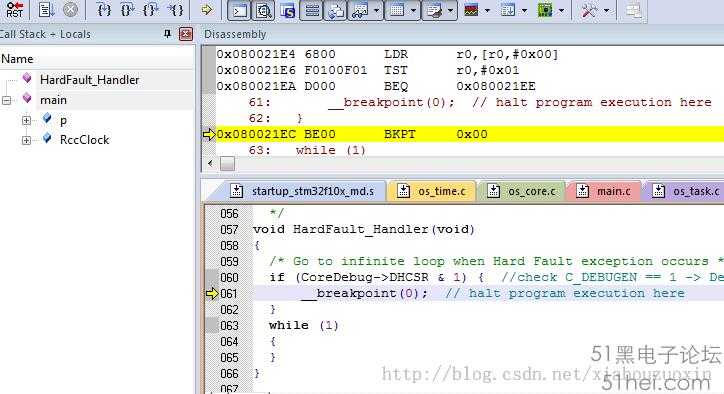Click the LDR r0,[r0,#0x00] instruction
This screenshot has height=394, width=724.
click(471, 55)
